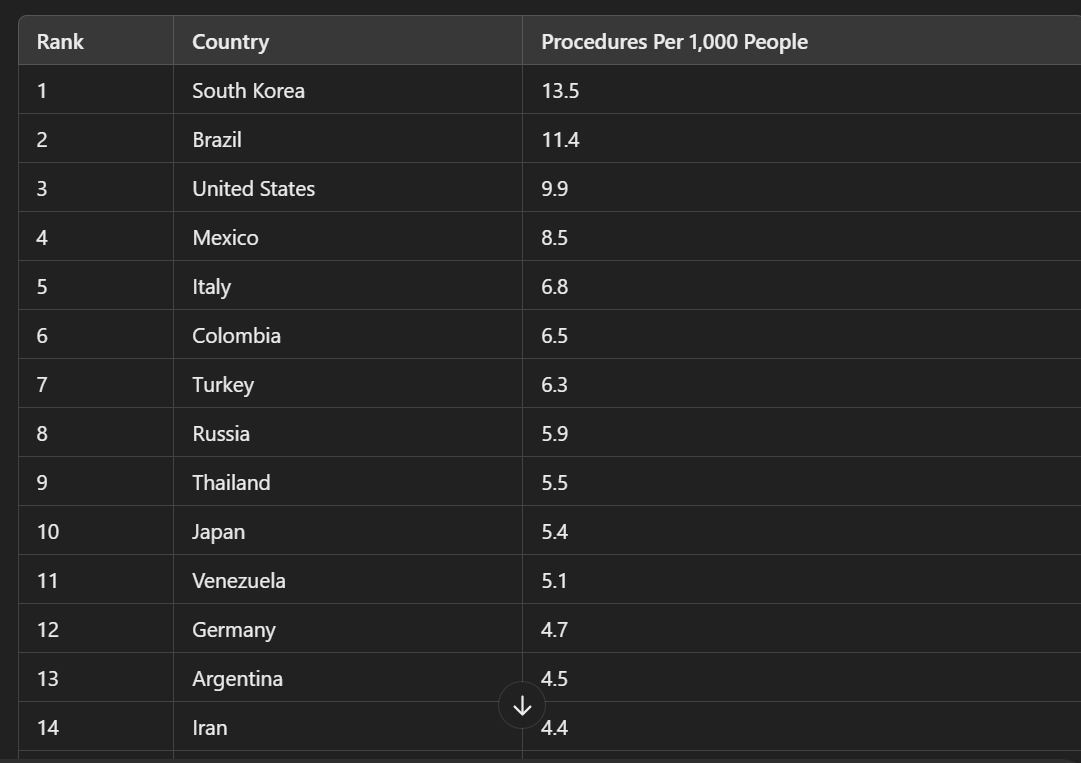Screen dimensions: 1081x763
Task: Click the Italy country cell
Action: click(x=347, y=285)
